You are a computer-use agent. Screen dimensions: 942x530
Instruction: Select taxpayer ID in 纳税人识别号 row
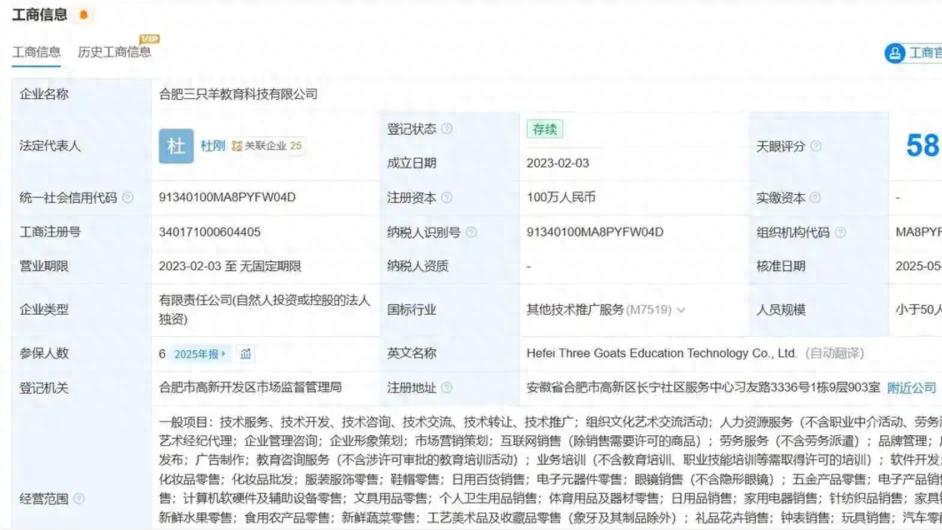595,232
